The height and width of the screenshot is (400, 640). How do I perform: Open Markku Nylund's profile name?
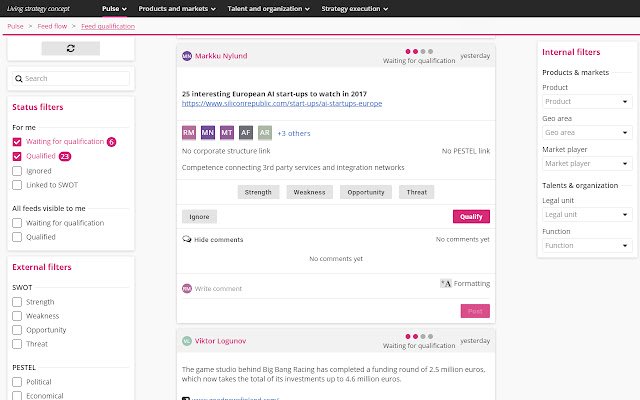(221, 56)
